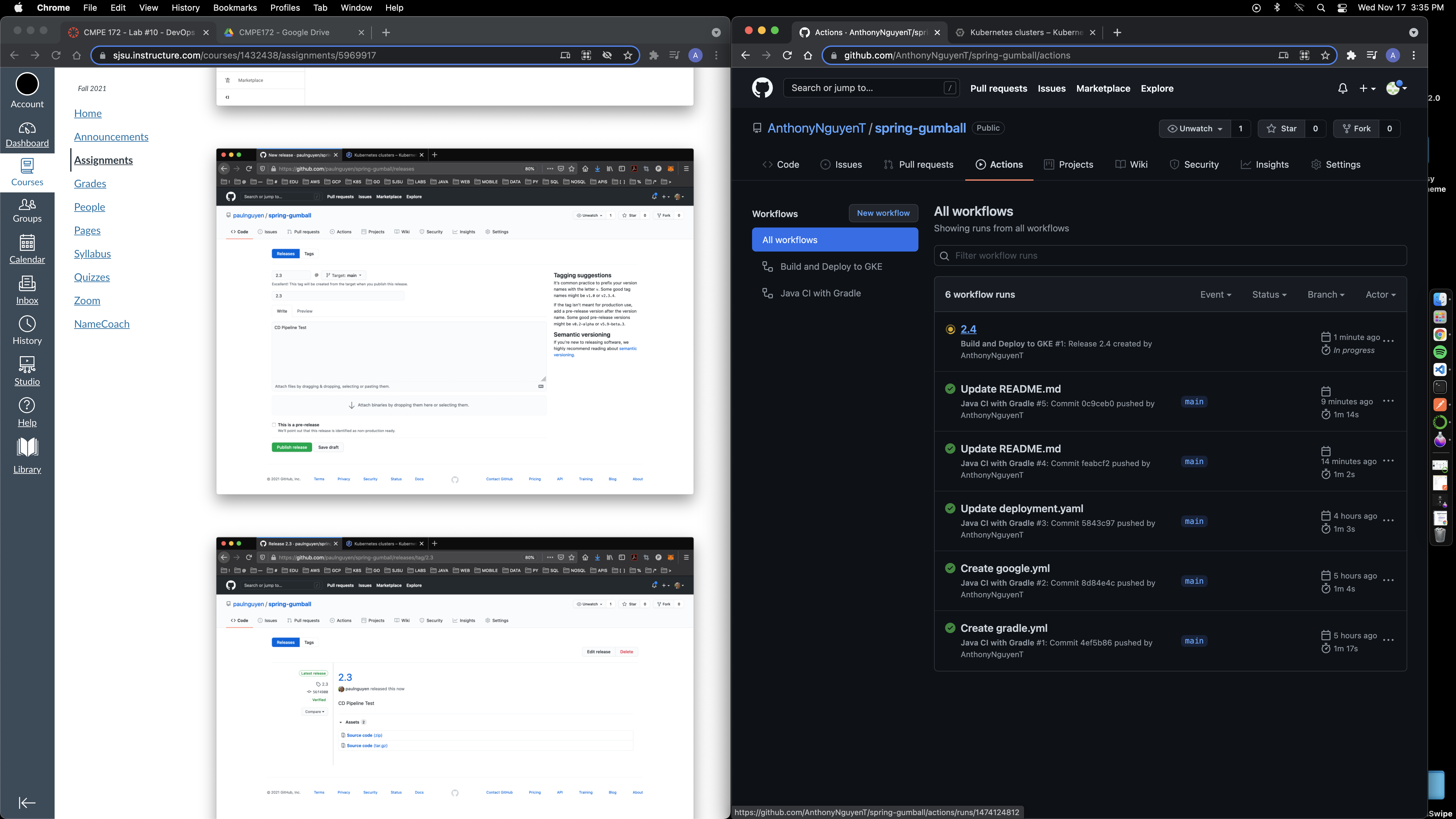The height and width of the screenshot is (819, 1456).
Task: Open Canvas Calendar in sidebar
Action: [27, 249]
